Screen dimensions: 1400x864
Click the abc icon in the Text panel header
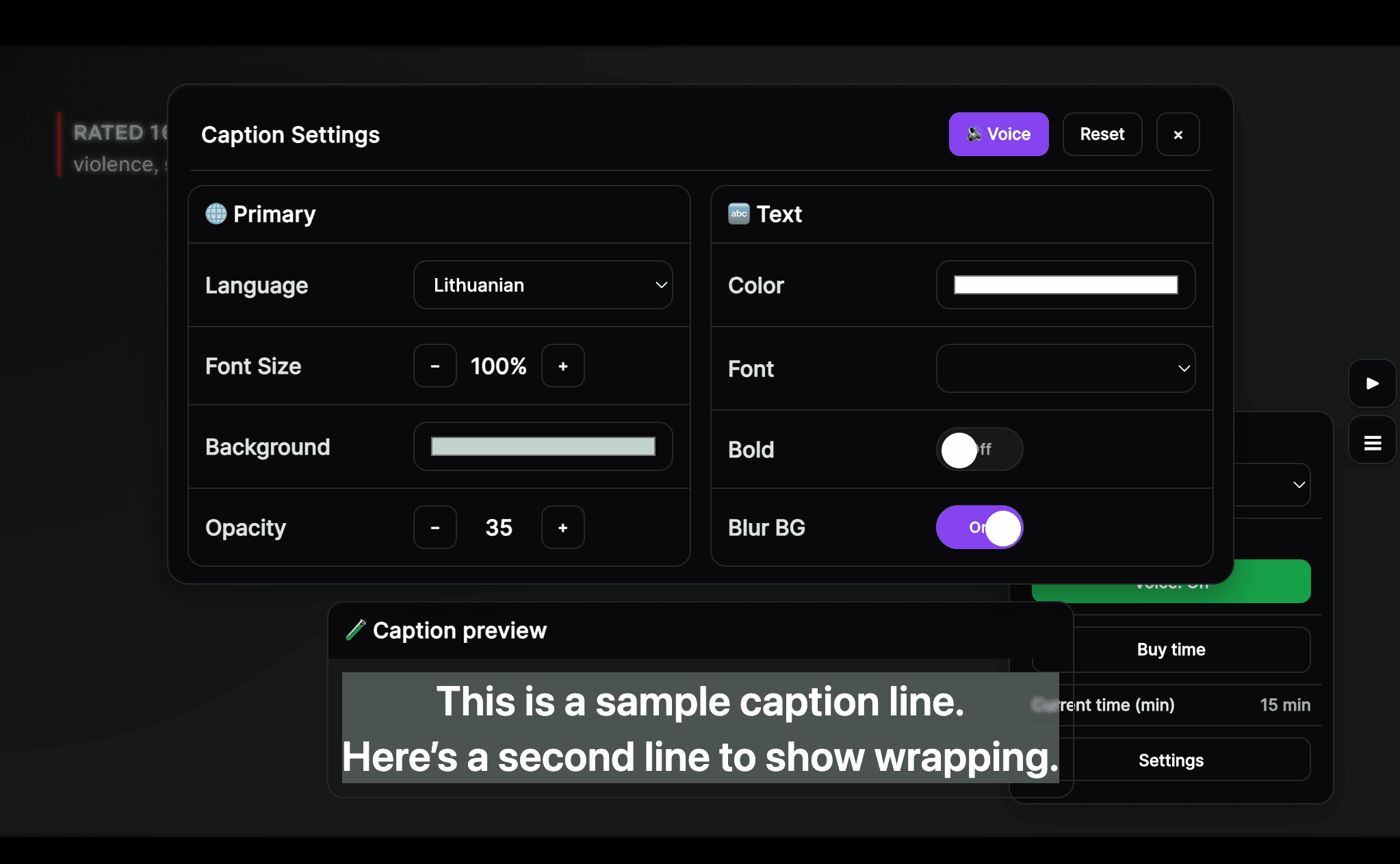tap(738, 214)
